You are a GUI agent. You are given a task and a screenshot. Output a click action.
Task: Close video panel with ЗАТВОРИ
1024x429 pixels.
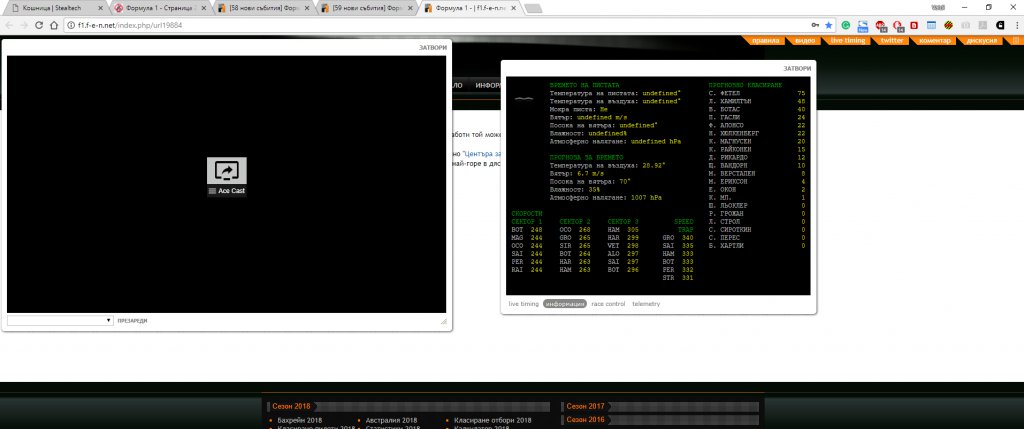coord(433,48)
